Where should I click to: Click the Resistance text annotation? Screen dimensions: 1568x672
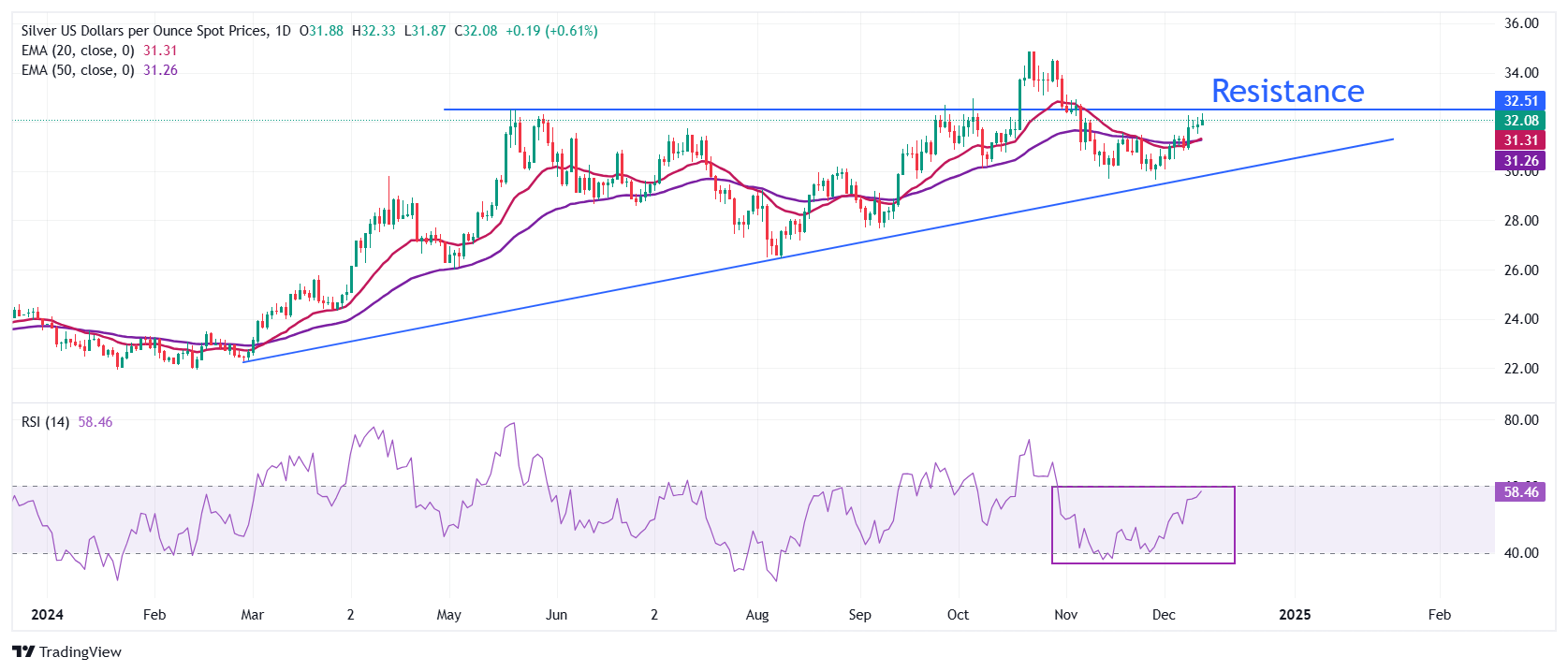pyautogui.click(x=1287, y=91)
